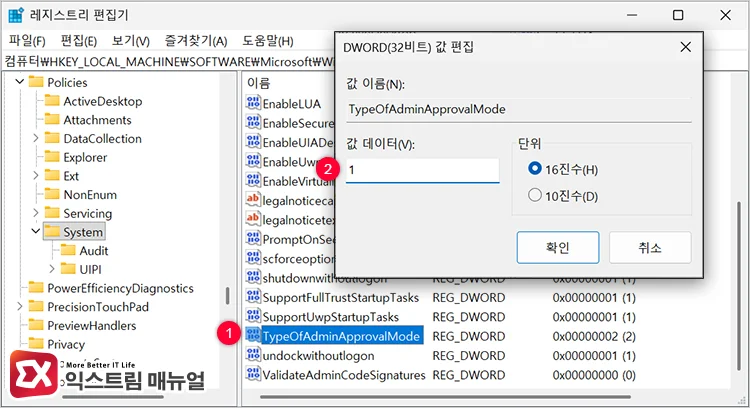Click the scforceoption value icon
Viewport: 750px width, 408px height.
(x=253, y=258)
